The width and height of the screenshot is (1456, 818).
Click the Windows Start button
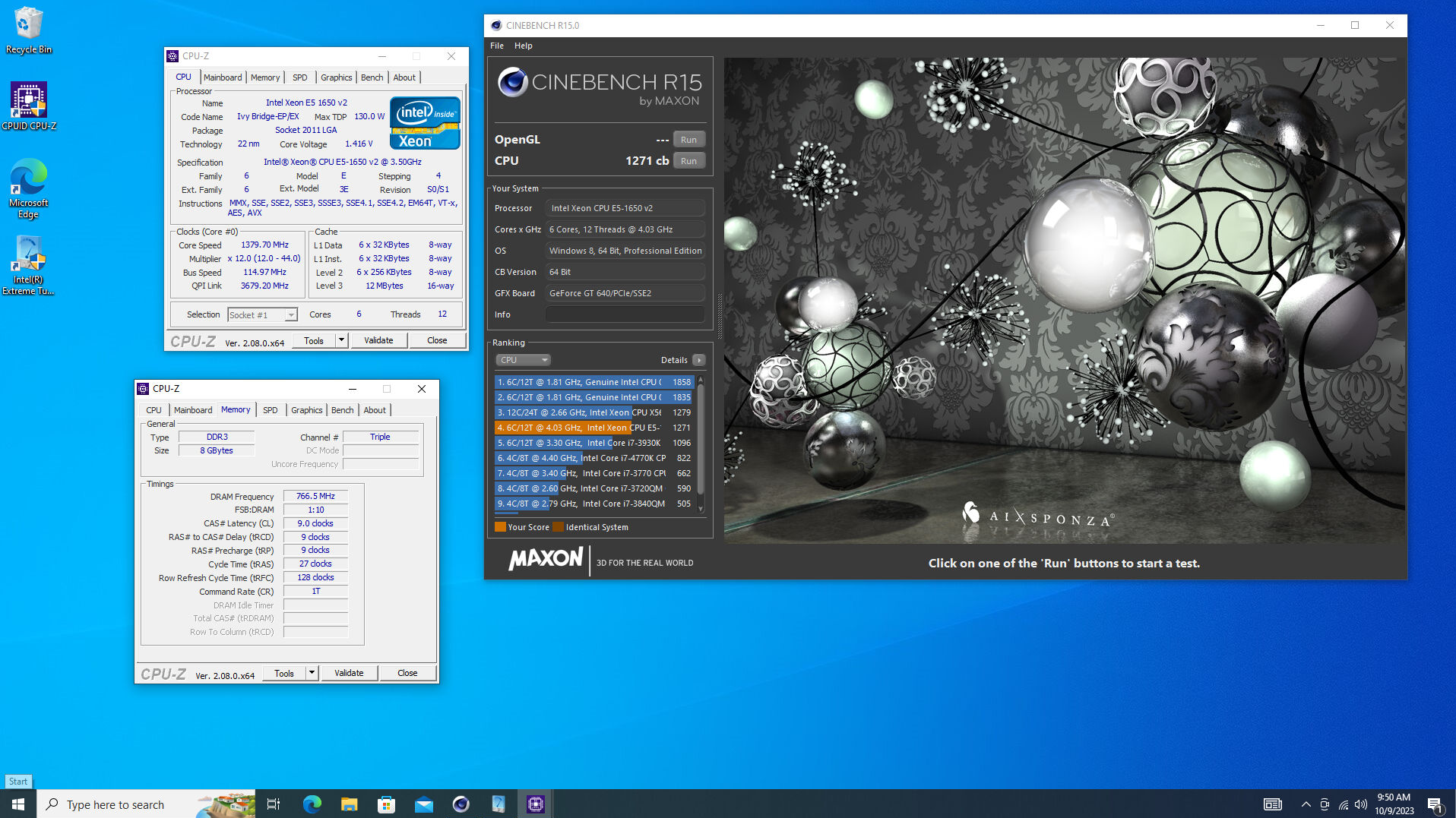[x=18, y=804]
